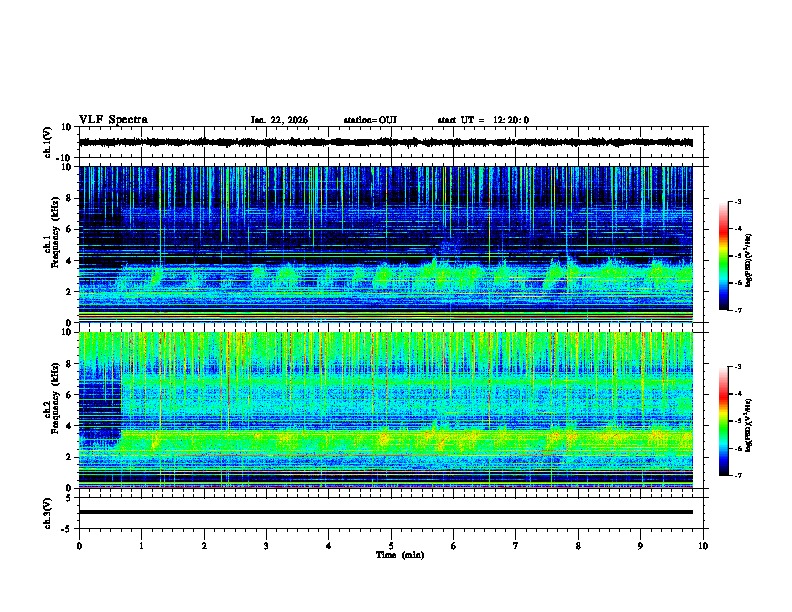Click the ch.3(V) axis label
Viewport: 792px width, 612px height.
point(48,513)
